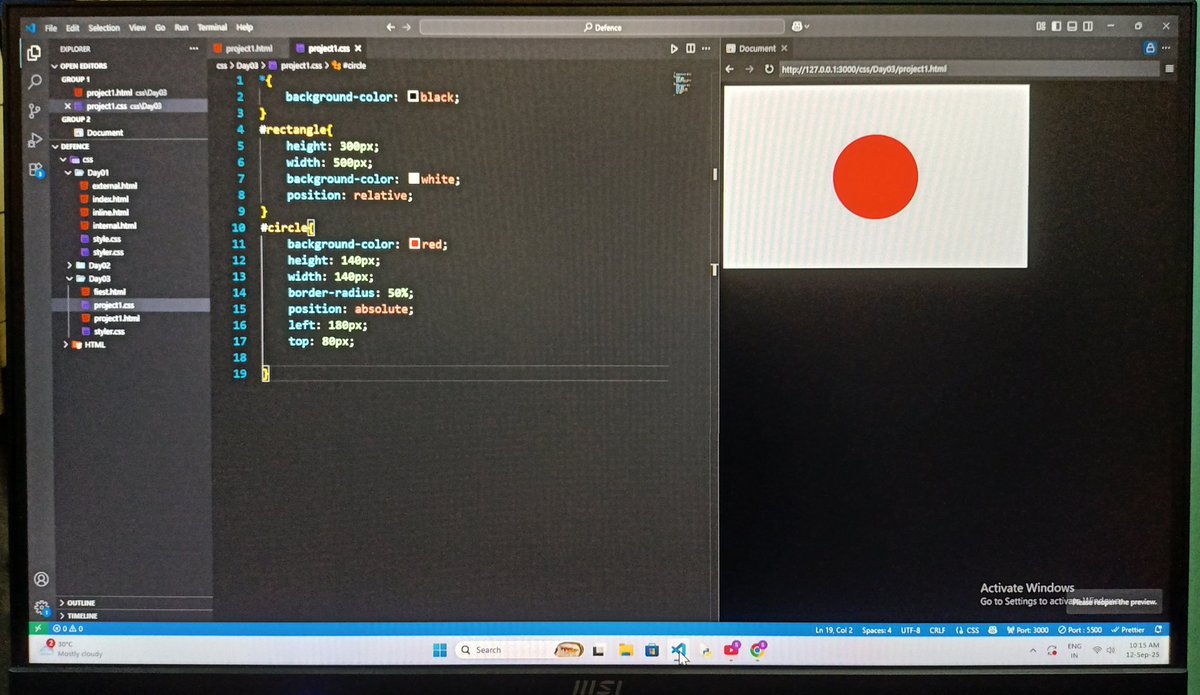Open the Selection menu
Viewport: 1200px width, 695px height.
[104, 27]
